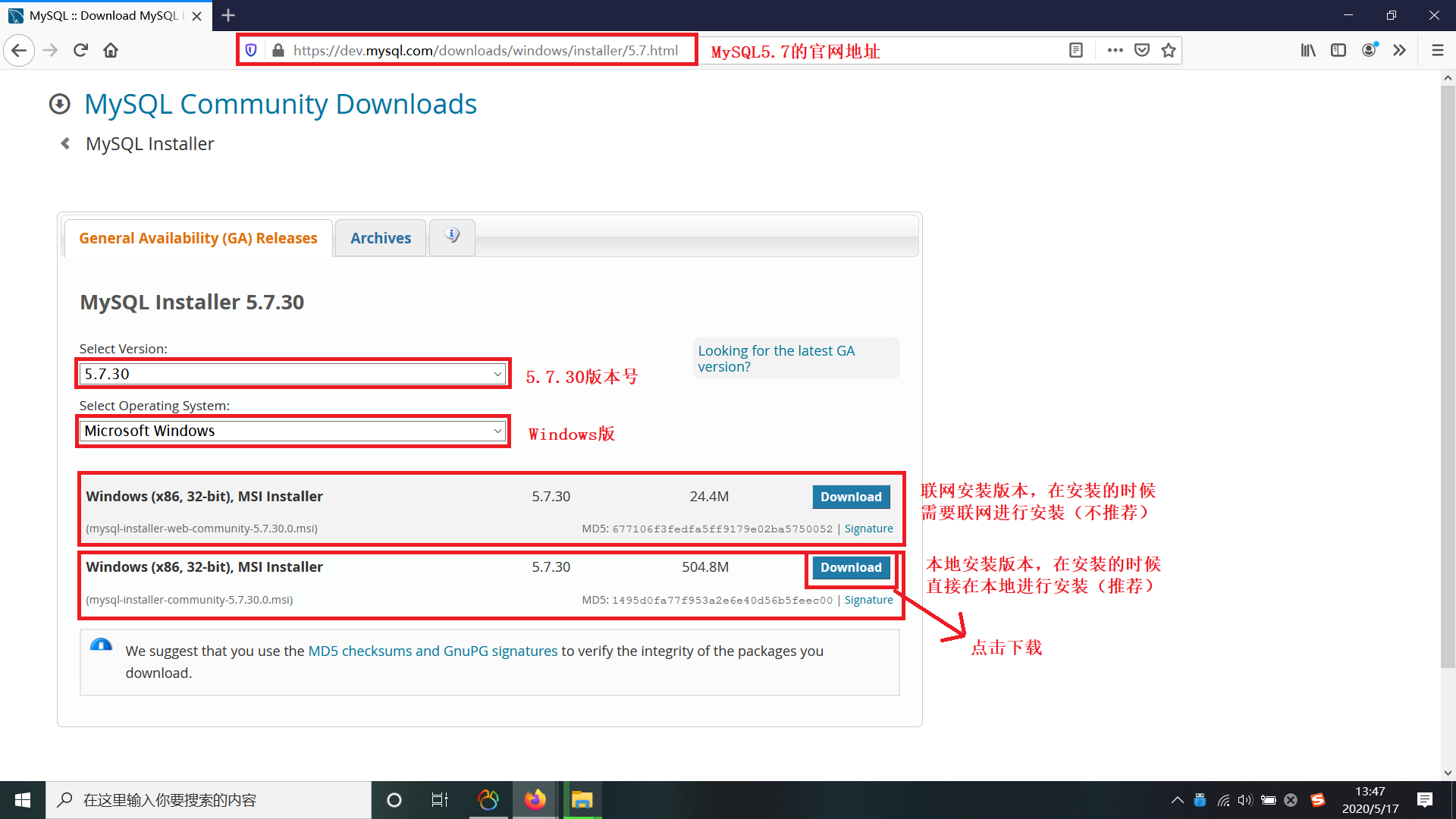Open the Library bookmarks icon

click(x=1308, y=51)
